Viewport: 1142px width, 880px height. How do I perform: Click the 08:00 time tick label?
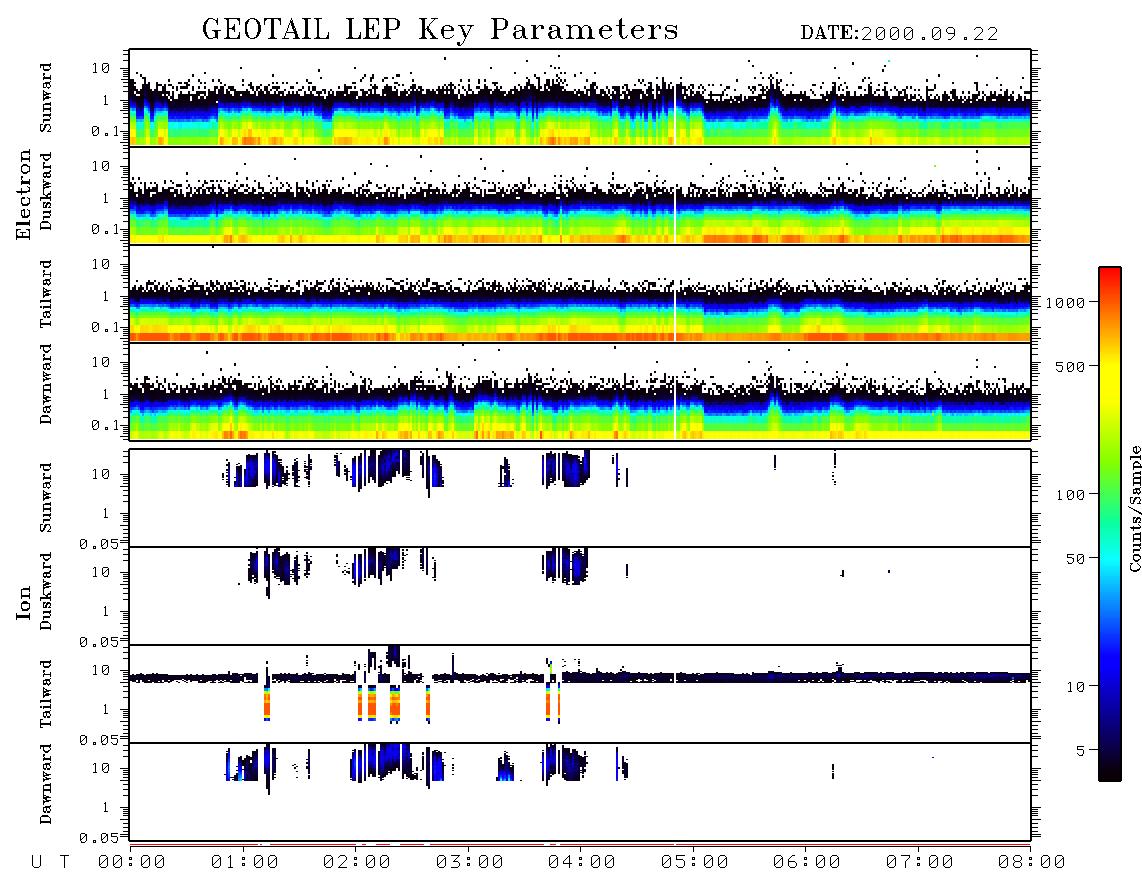[x=1032, y=863]
